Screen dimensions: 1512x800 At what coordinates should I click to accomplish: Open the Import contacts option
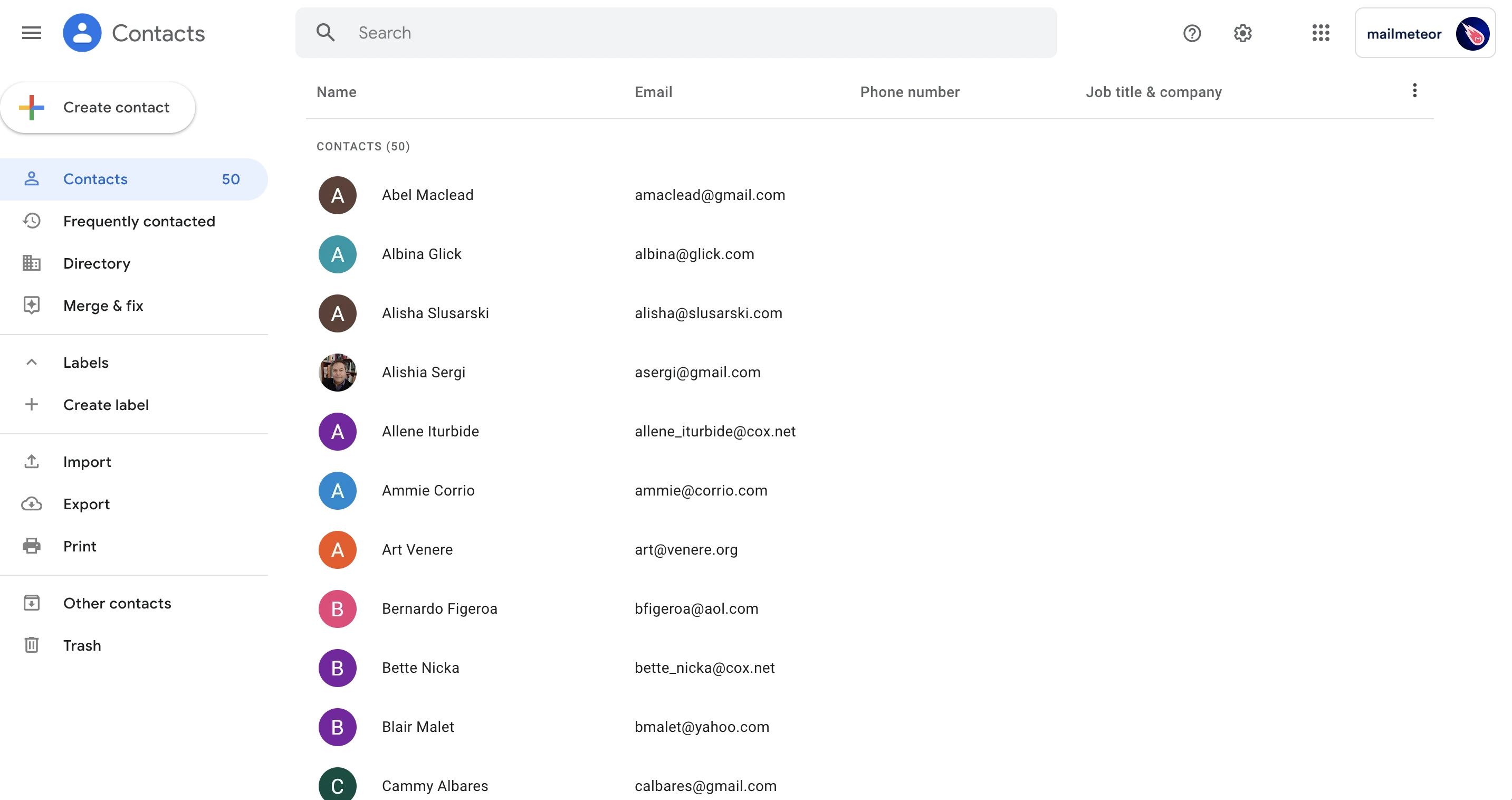(86, 461)
